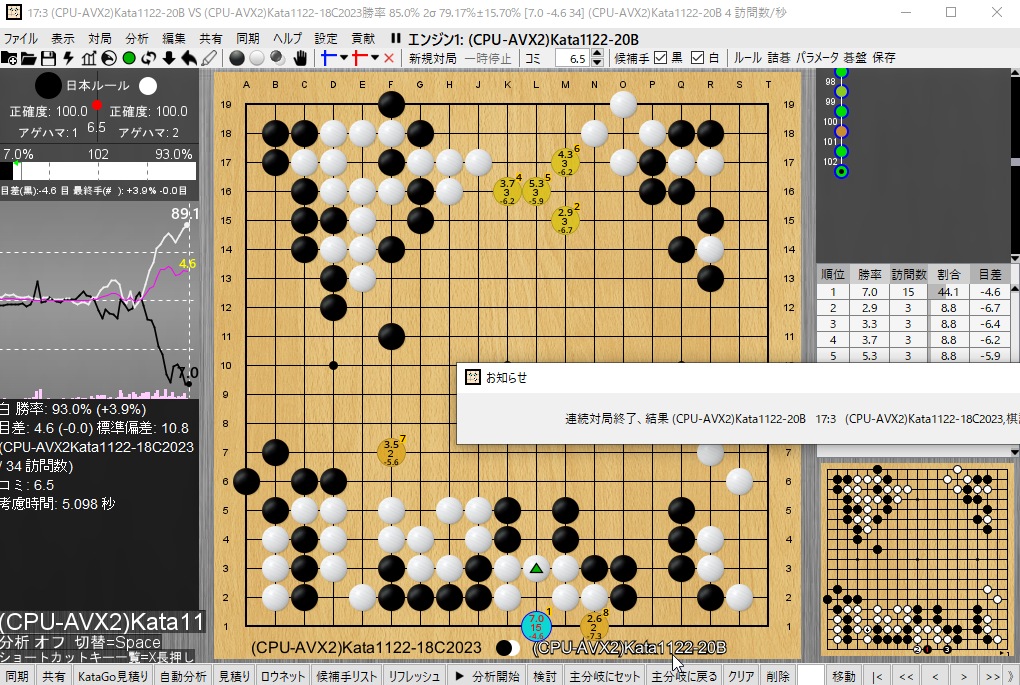Open the 対局 menu

[100, 39]
